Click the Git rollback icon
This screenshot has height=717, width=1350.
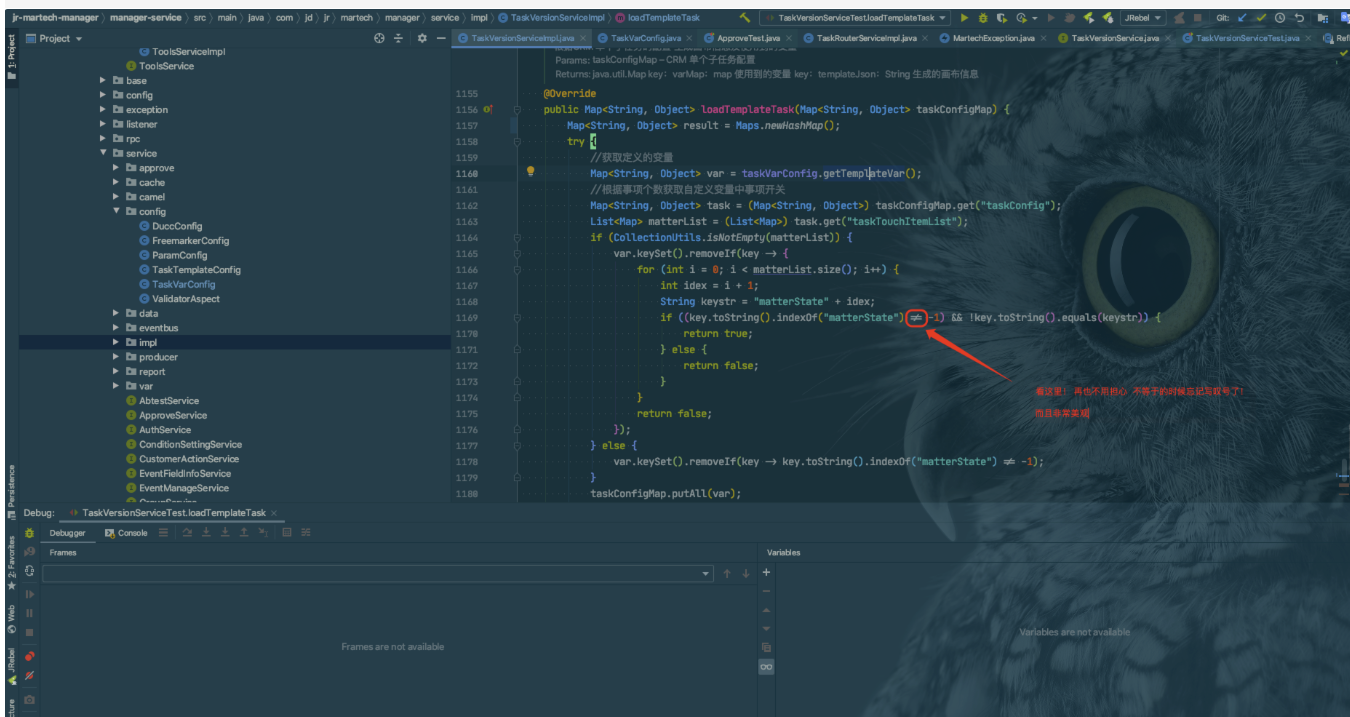(1299, 18)
